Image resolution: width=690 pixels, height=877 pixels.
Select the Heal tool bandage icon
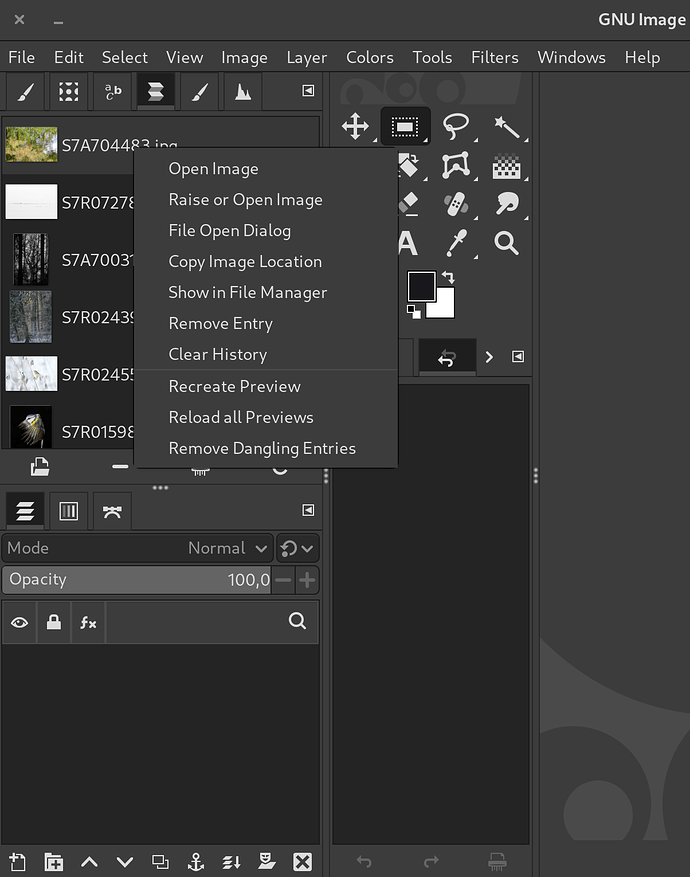point(456,204)
